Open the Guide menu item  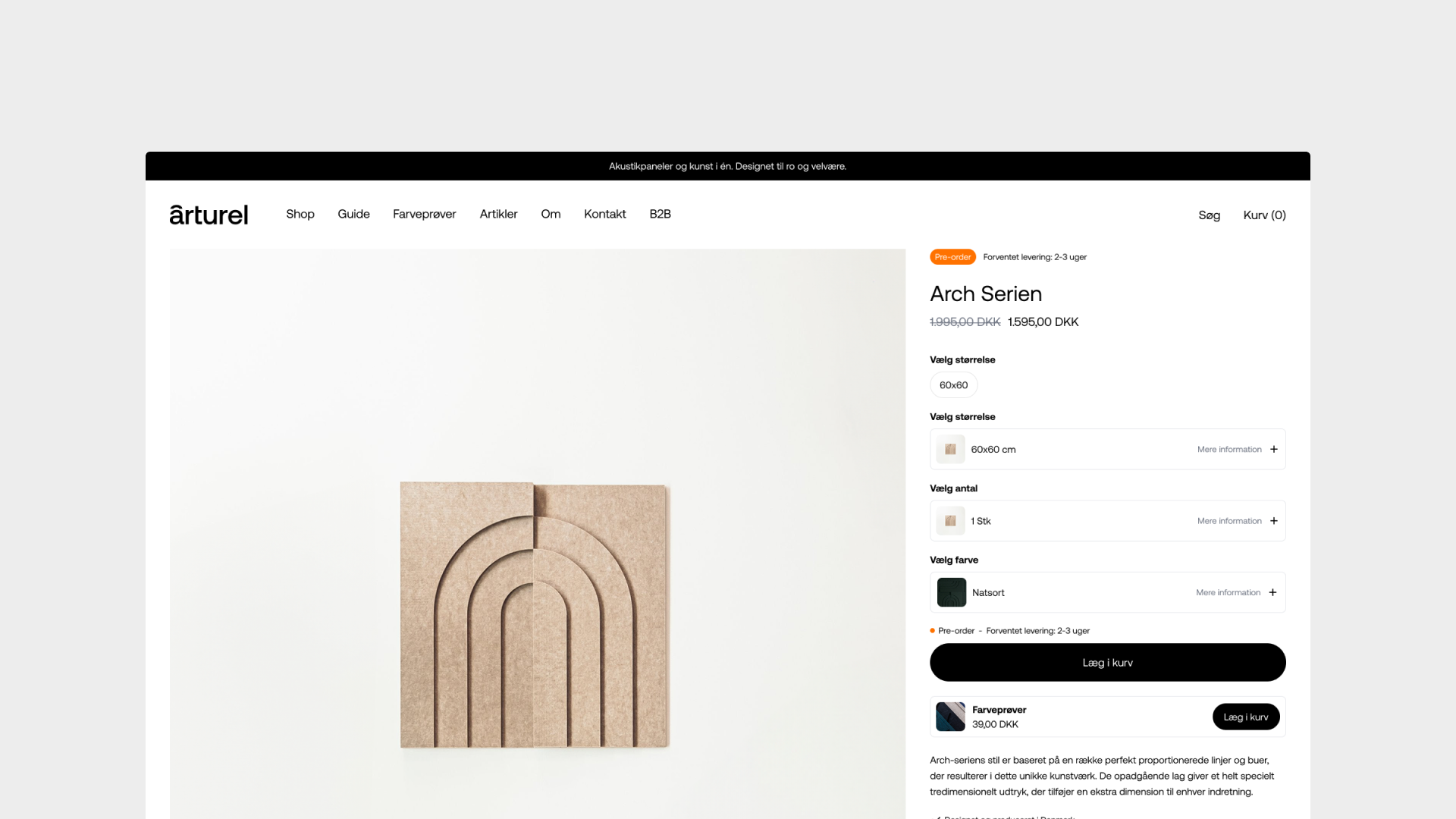pos(353,214)
